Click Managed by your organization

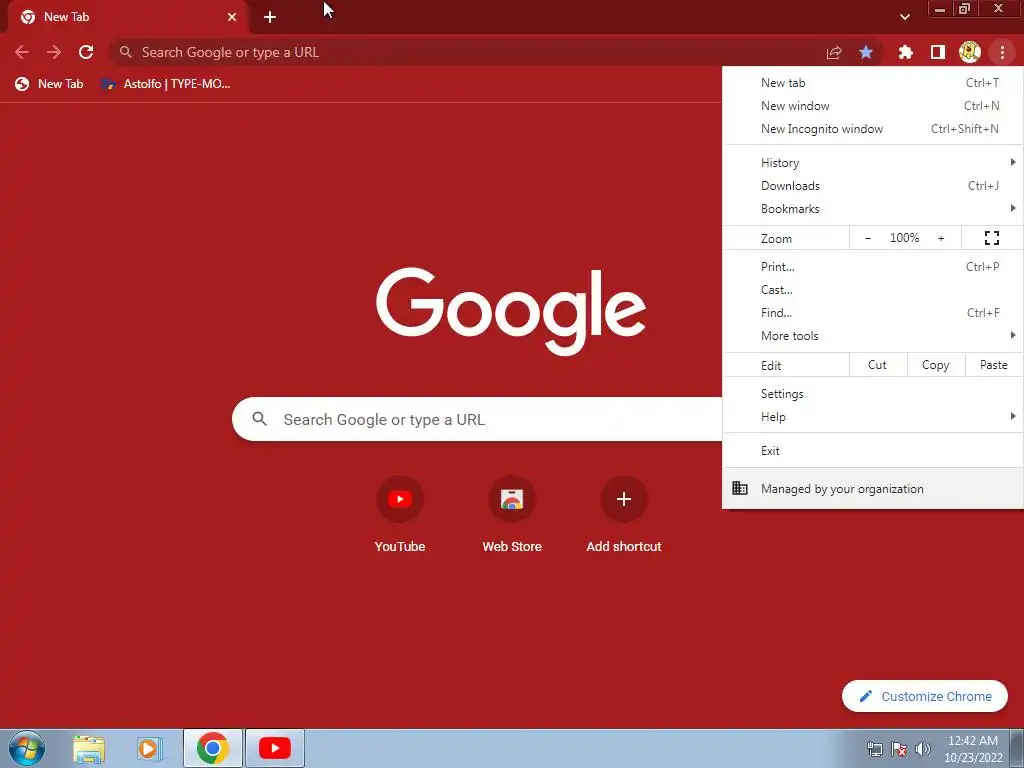point(872,488)
